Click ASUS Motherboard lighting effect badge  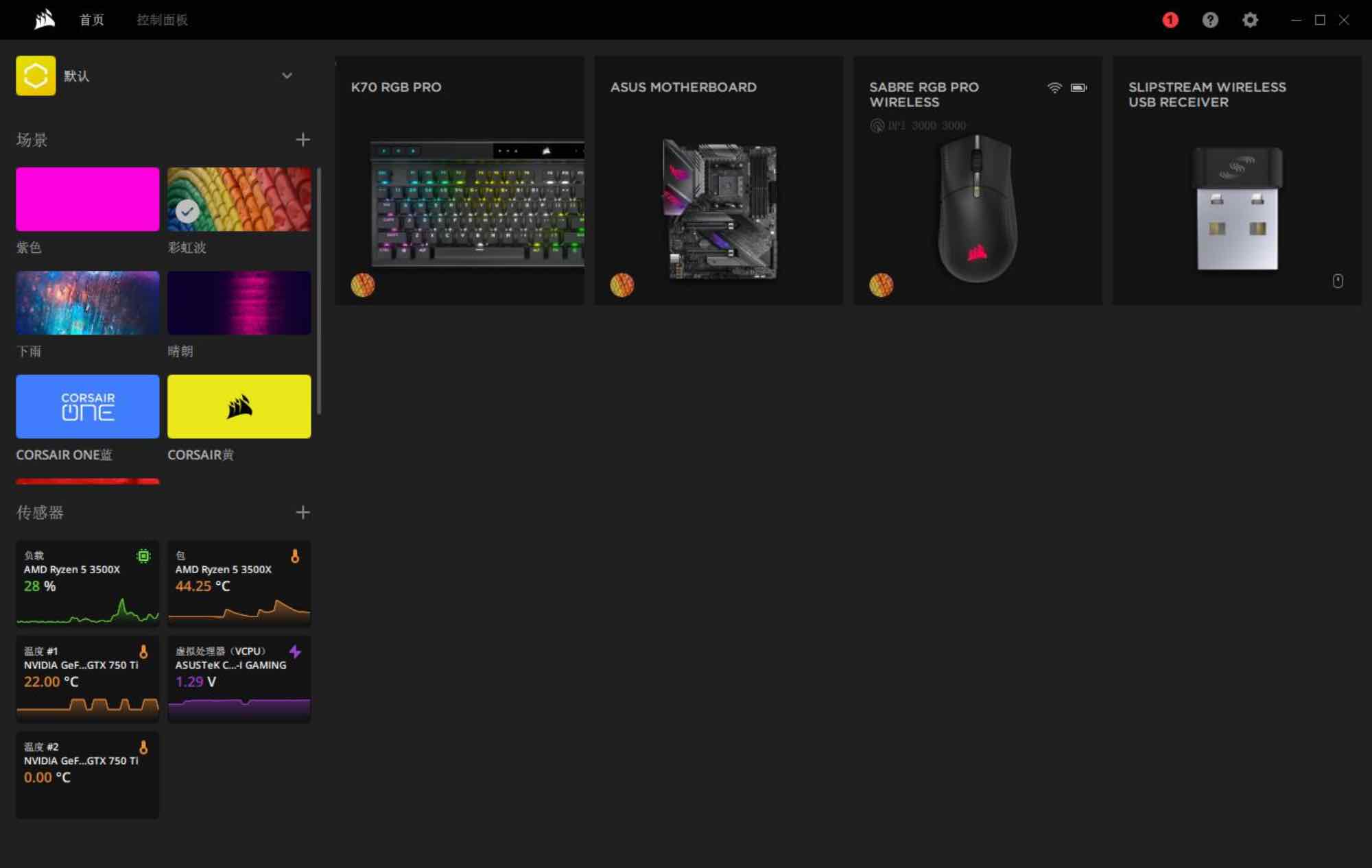[622, 285]
